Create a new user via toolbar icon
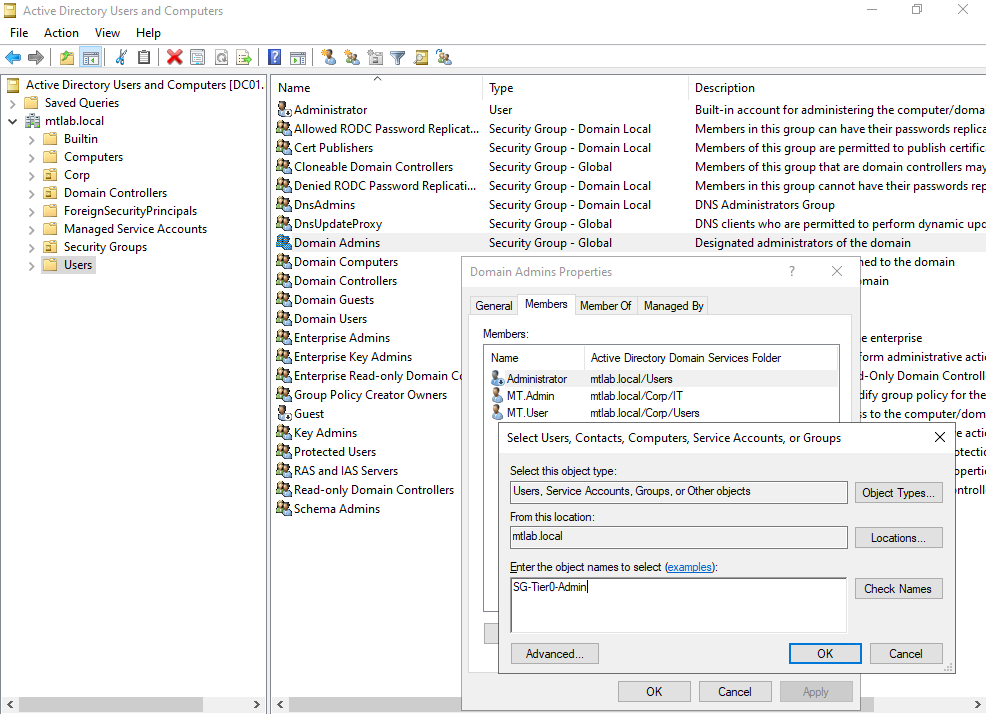The image size is (986, 714). tap(328, 58)
